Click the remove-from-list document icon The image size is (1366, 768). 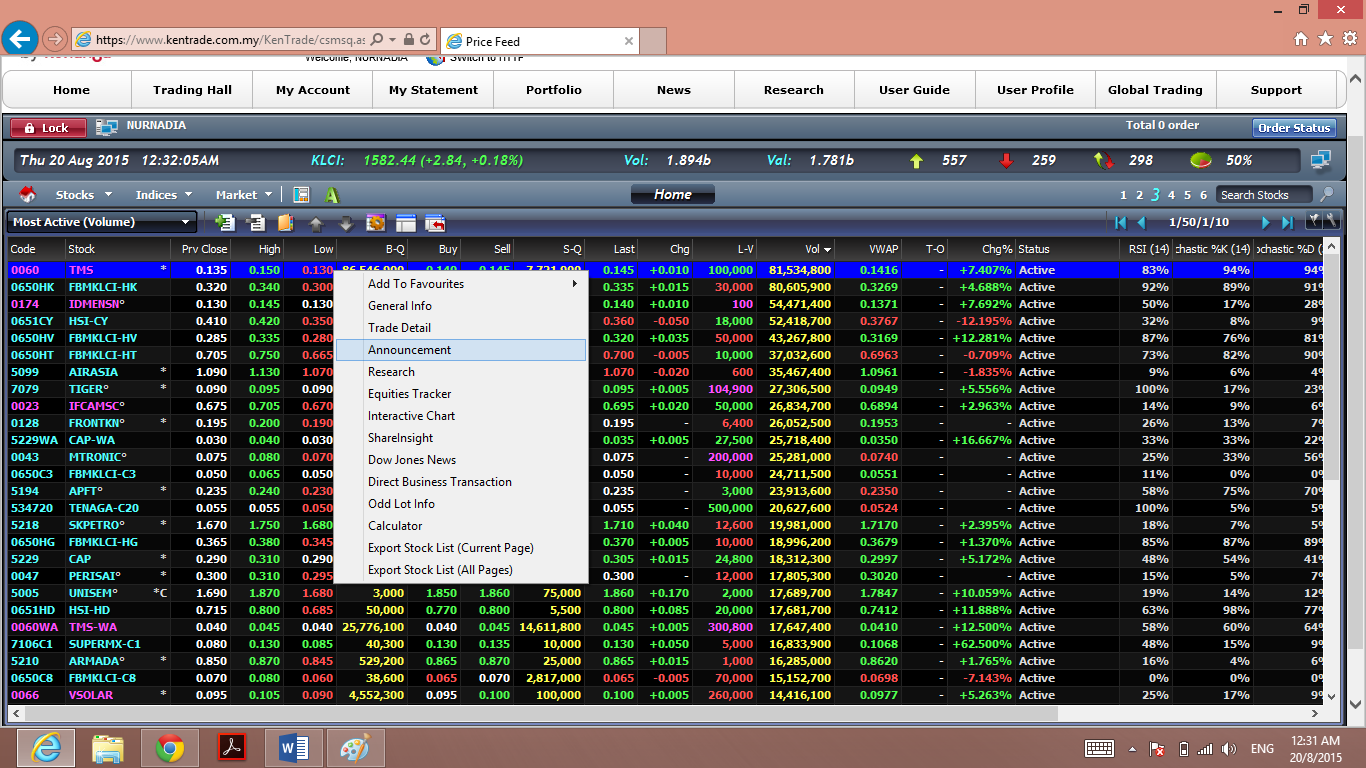click(x=256, y=223)
